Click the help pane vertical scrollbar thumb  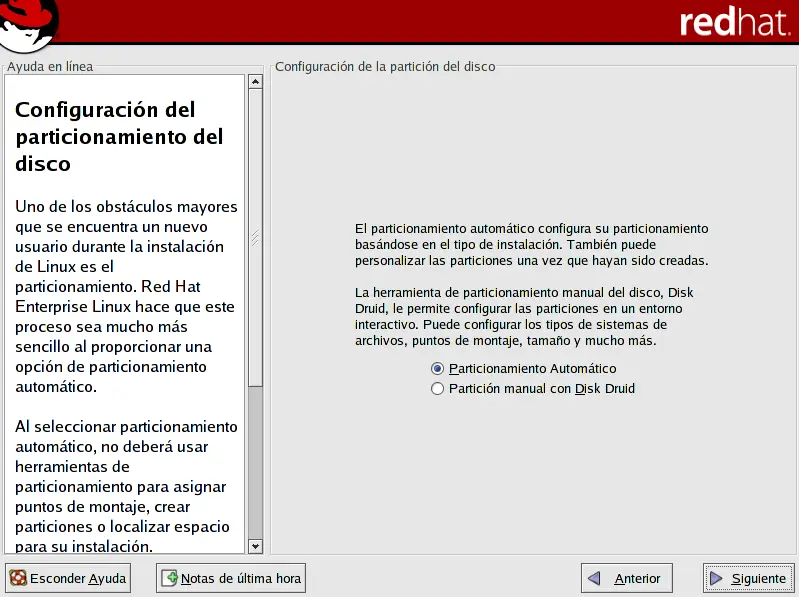255,237
